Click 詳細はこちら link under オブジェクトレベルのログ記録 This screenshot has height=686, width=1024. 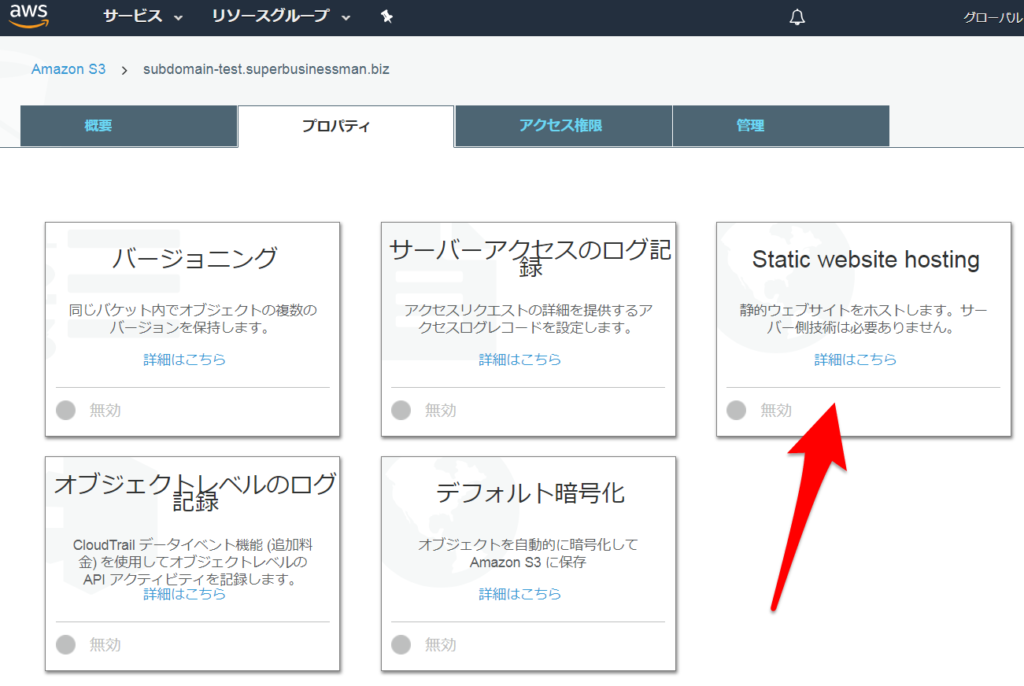click(185, 594)
